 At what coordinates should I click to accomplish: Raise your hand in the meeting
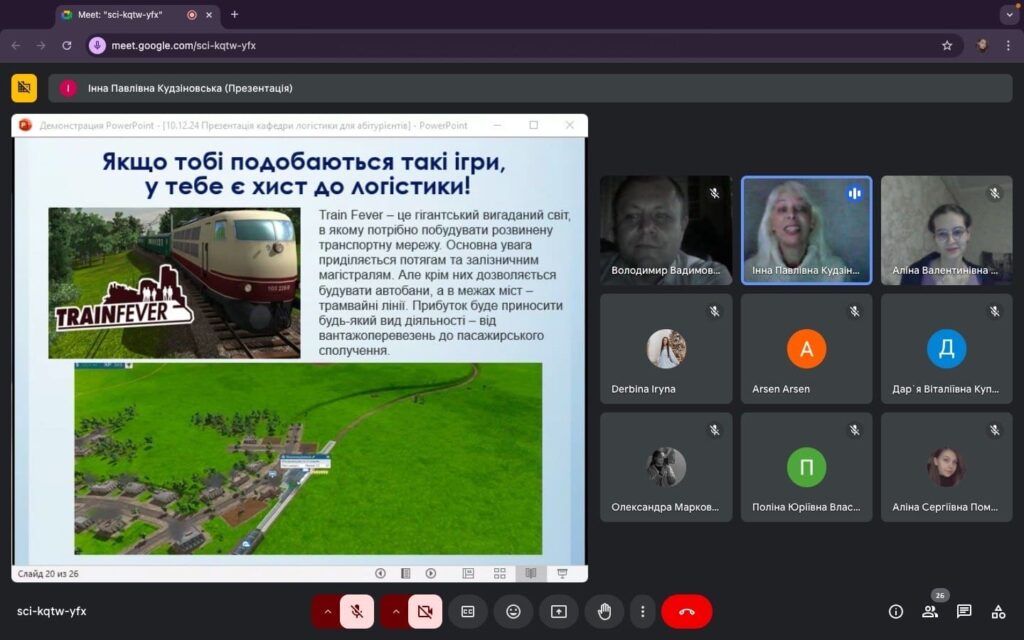point(605,612)
